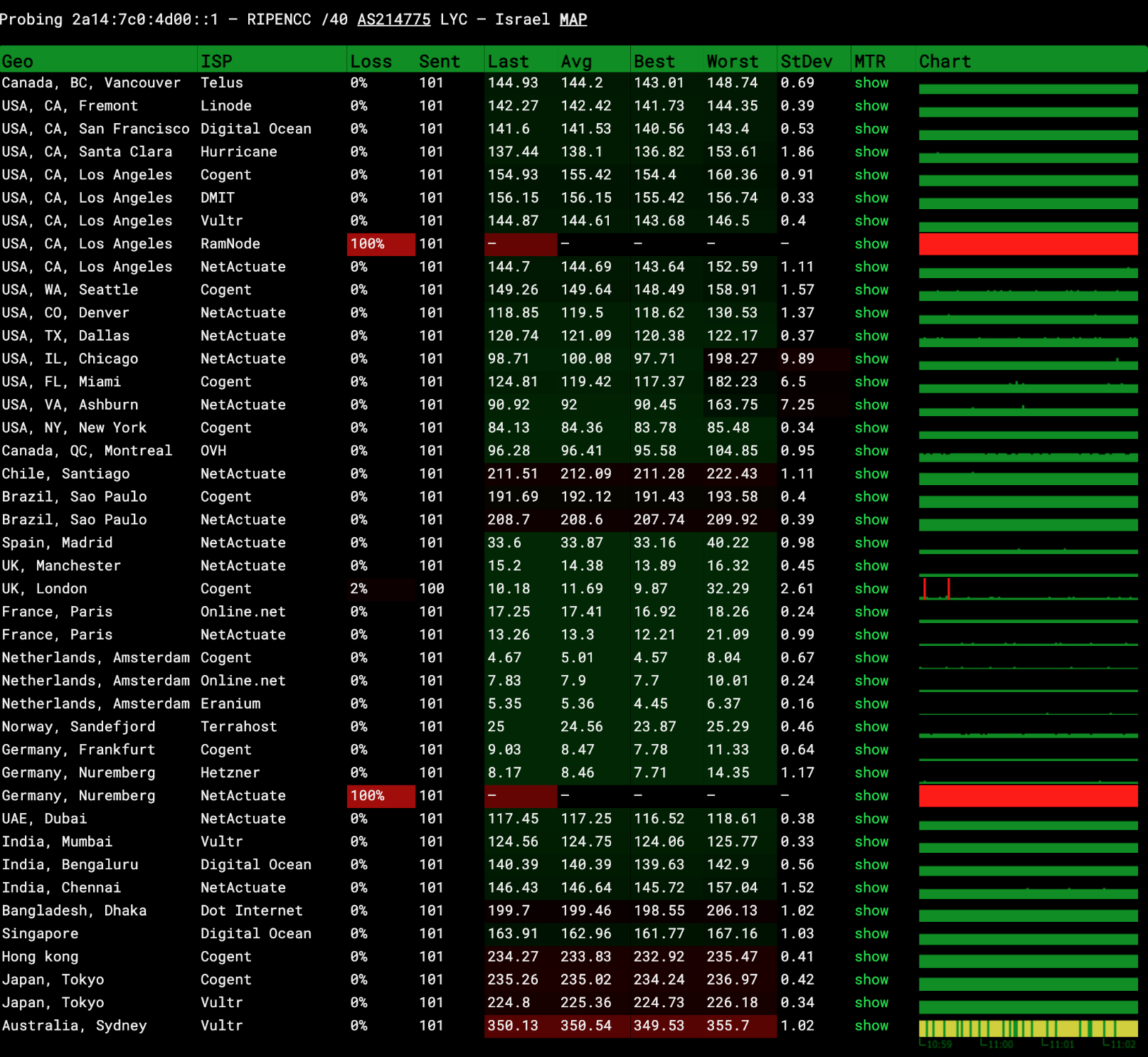Show MTR for UK, London Cogent
Viewport: 1148px width, 1057px height.
(871, 588)
